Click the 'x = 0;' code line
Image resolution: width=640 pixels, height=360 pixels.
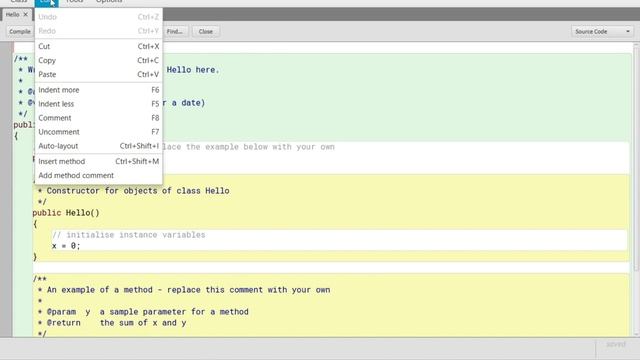pos(66,246)
